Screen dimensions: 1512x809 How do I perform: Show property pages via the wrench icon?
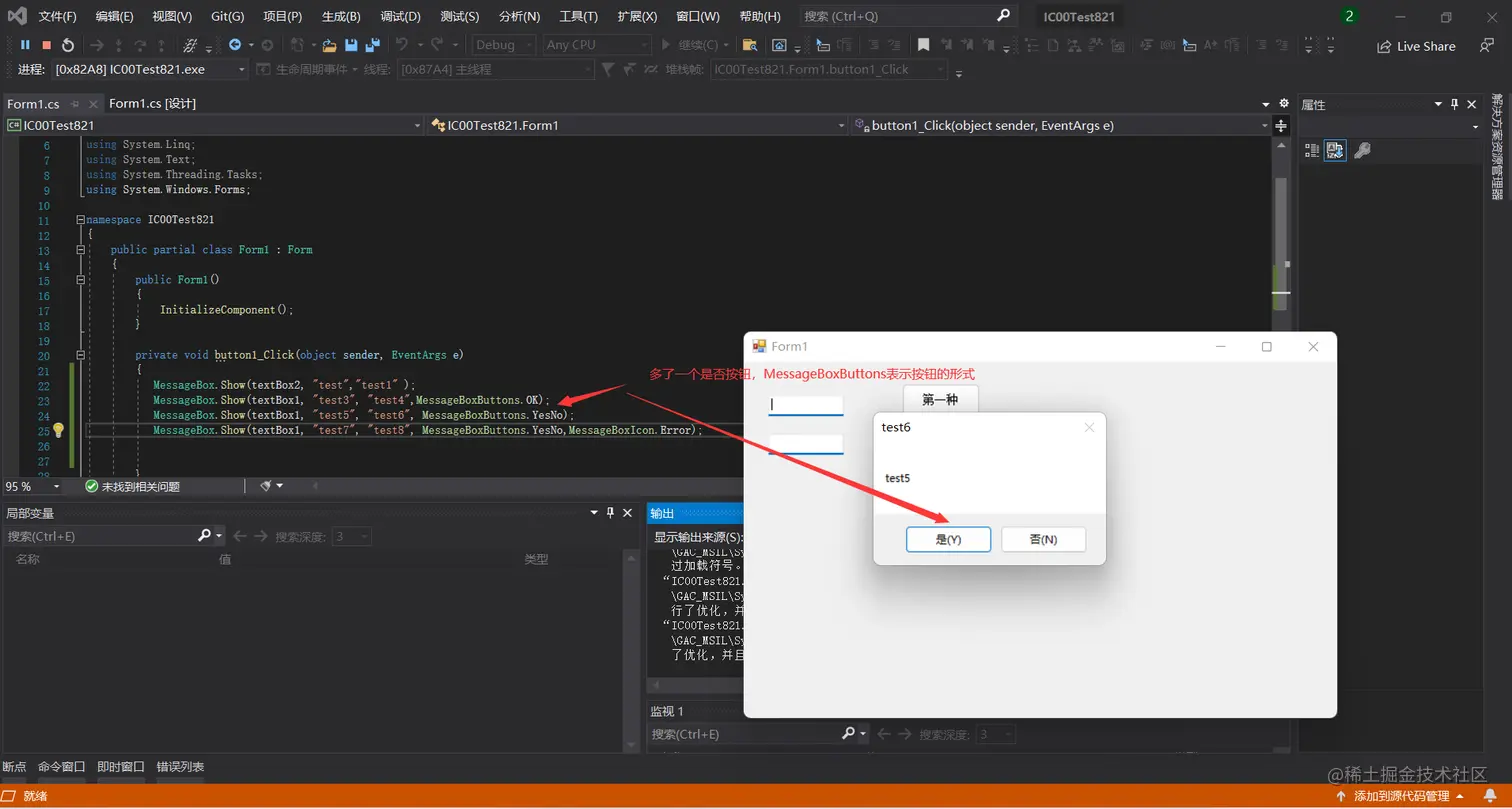click(x=1362, y=150)
